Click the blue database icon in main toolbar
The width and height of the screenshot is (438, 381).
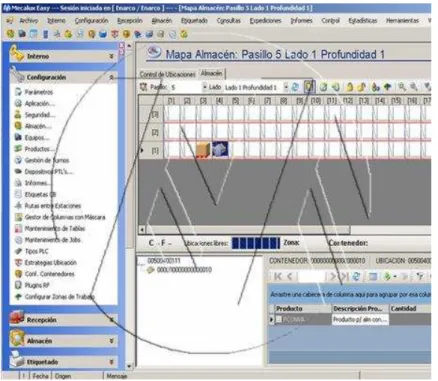(103, 34)
